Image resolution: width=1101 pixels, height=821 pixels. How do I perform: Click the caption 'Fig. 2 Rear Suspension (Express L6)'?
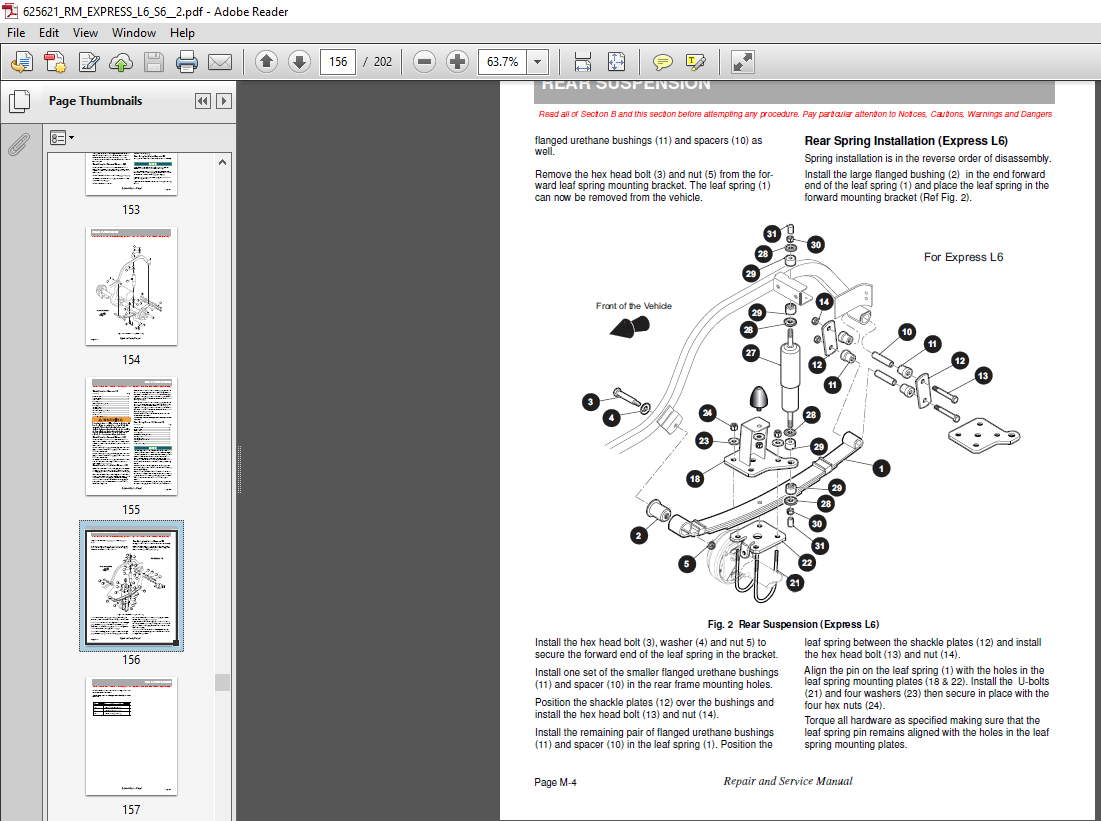(793, 624)
